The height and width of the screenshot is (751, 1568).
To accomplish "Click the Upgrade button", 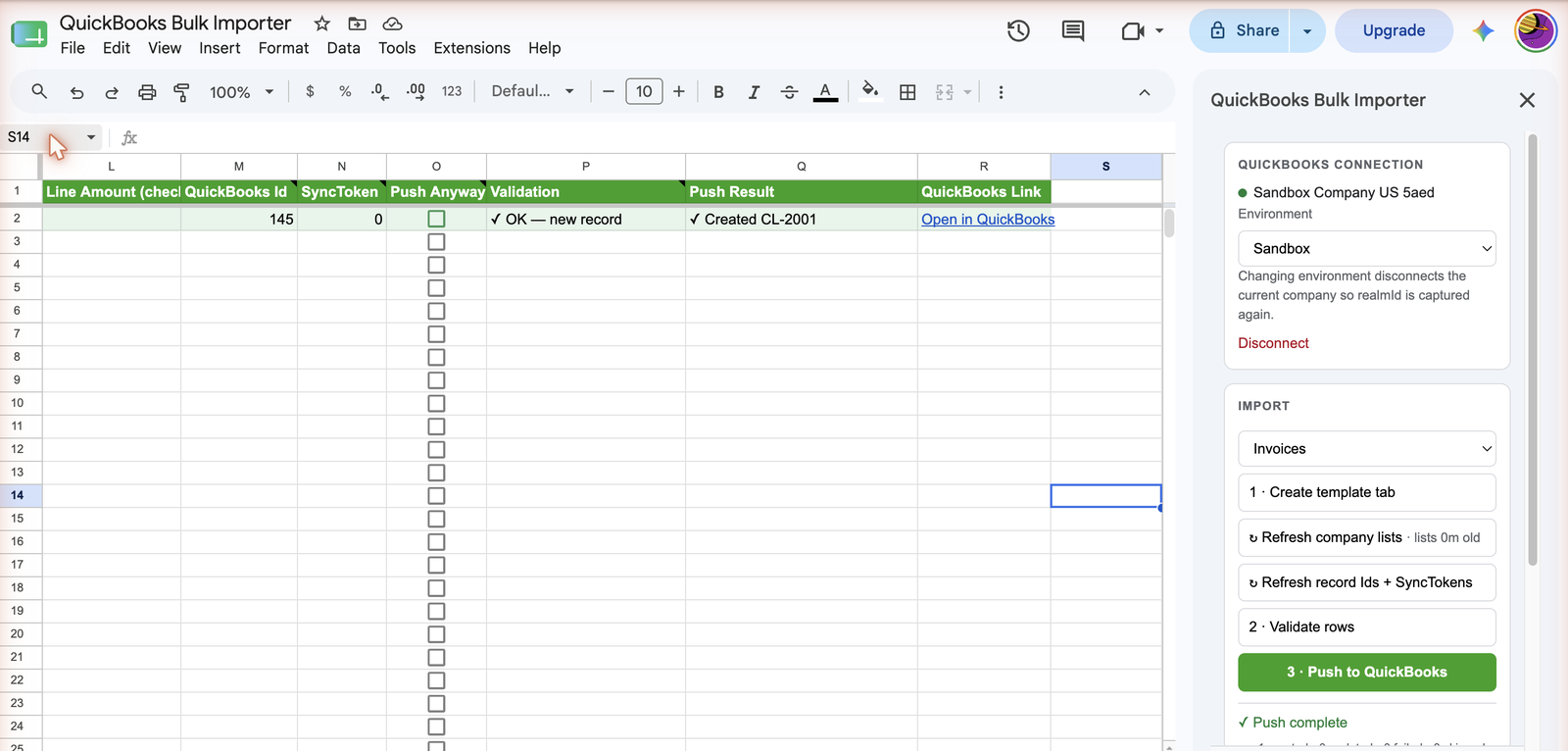I will point(1394,31).
